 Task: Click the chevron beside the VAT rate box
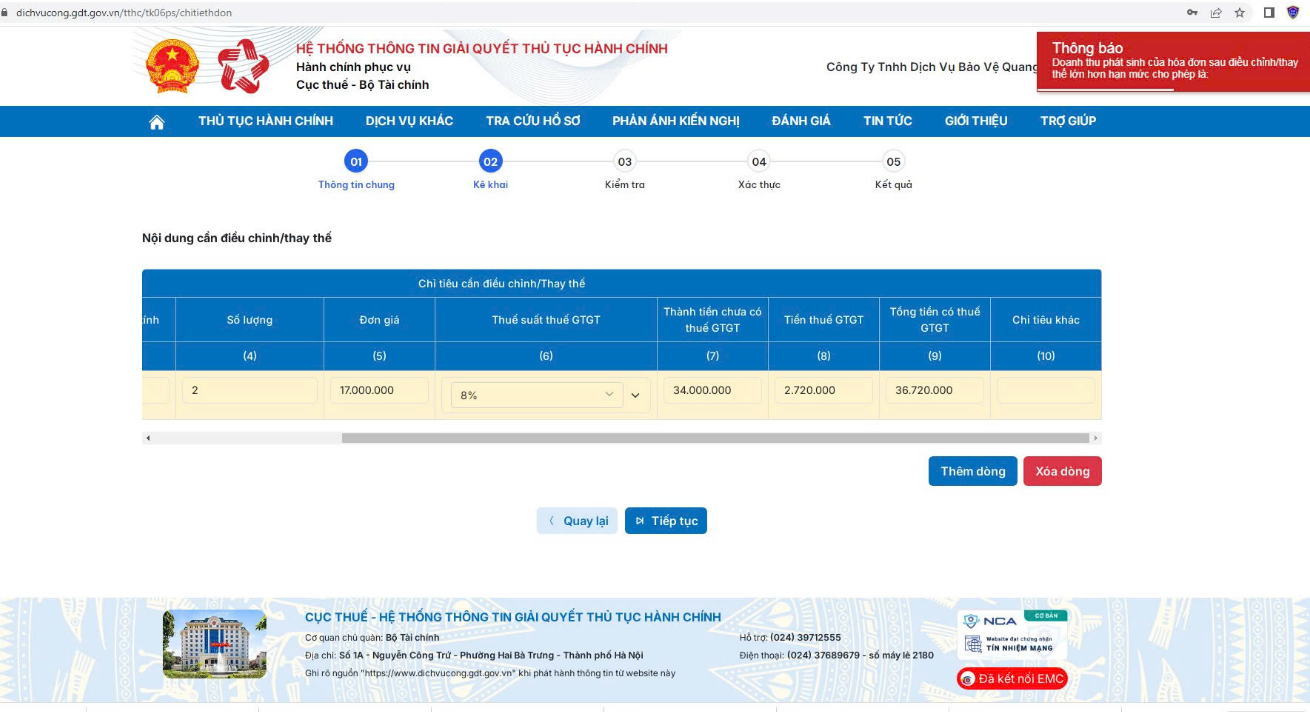coord(635,395)
